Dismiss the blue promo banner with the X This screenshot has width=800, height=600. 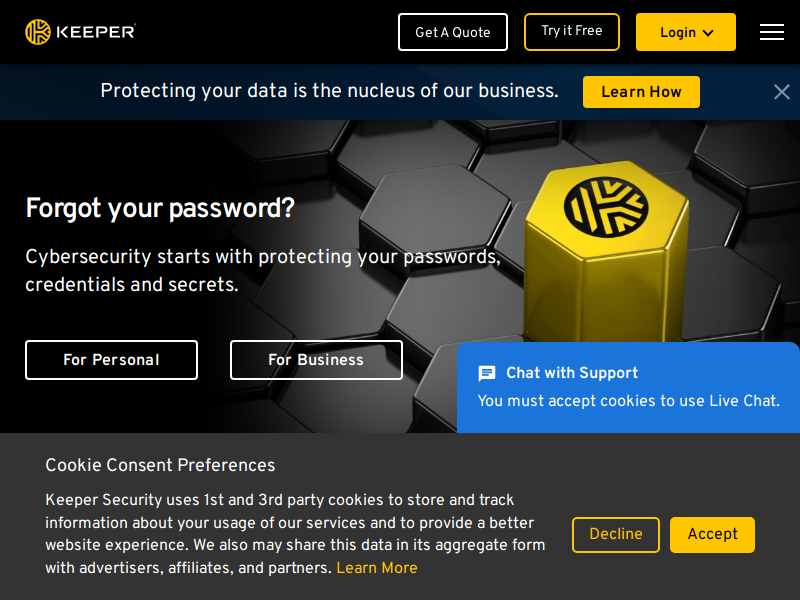[x=782, y=92]
